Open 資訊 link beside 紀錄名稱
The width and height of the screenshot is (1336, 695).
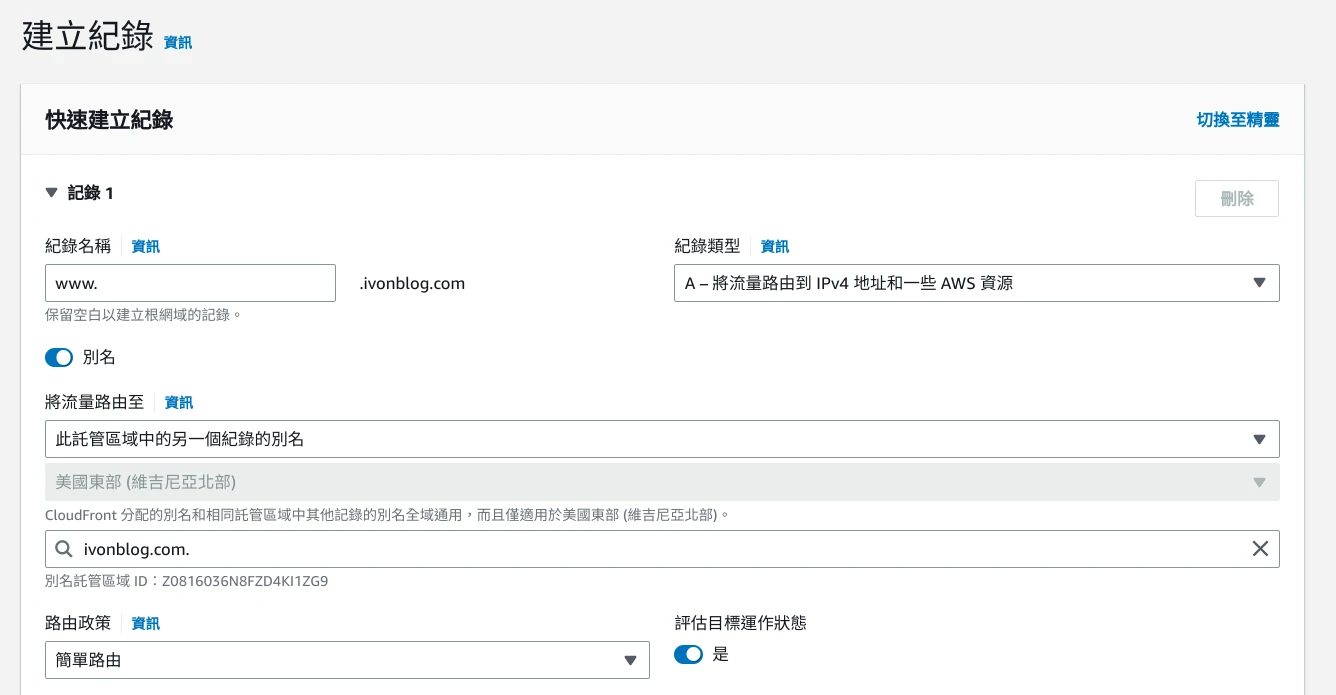pos(146,246)
